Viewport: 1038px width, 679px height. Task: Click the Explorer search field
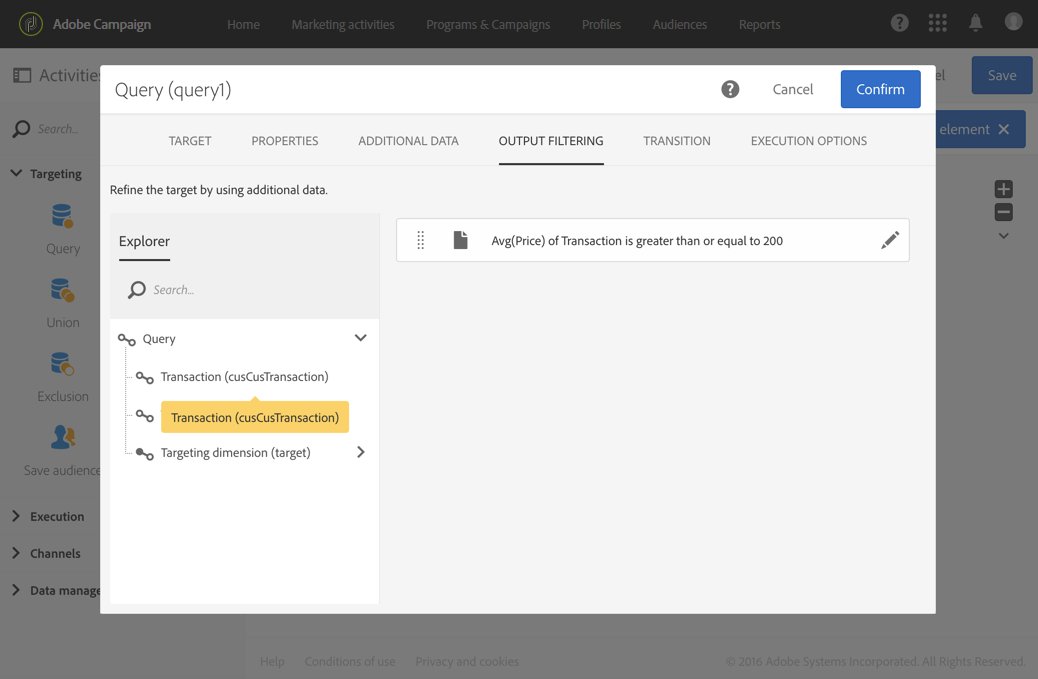[x=255, y=290]
